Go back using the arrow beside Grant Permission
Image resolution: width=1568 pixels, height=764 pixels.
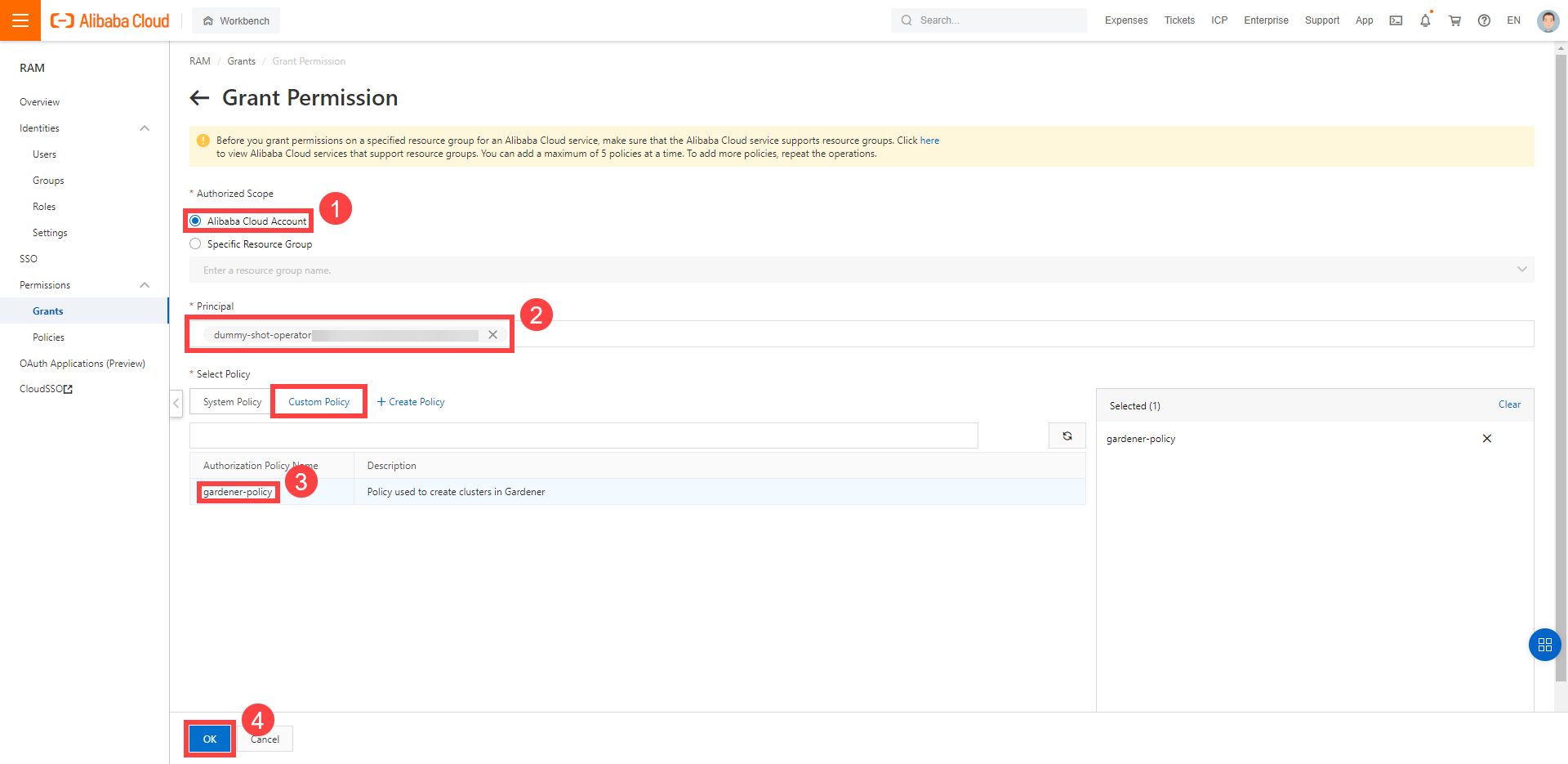click(x=199, y=98)
